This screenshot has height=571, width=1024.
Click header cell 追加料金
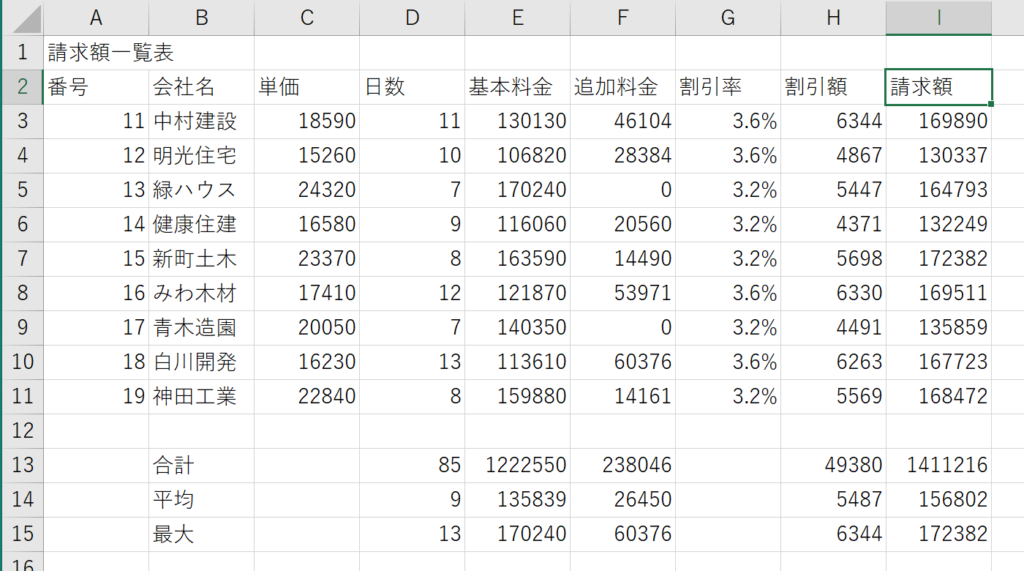pyautogui.click(x=622, y=87)
